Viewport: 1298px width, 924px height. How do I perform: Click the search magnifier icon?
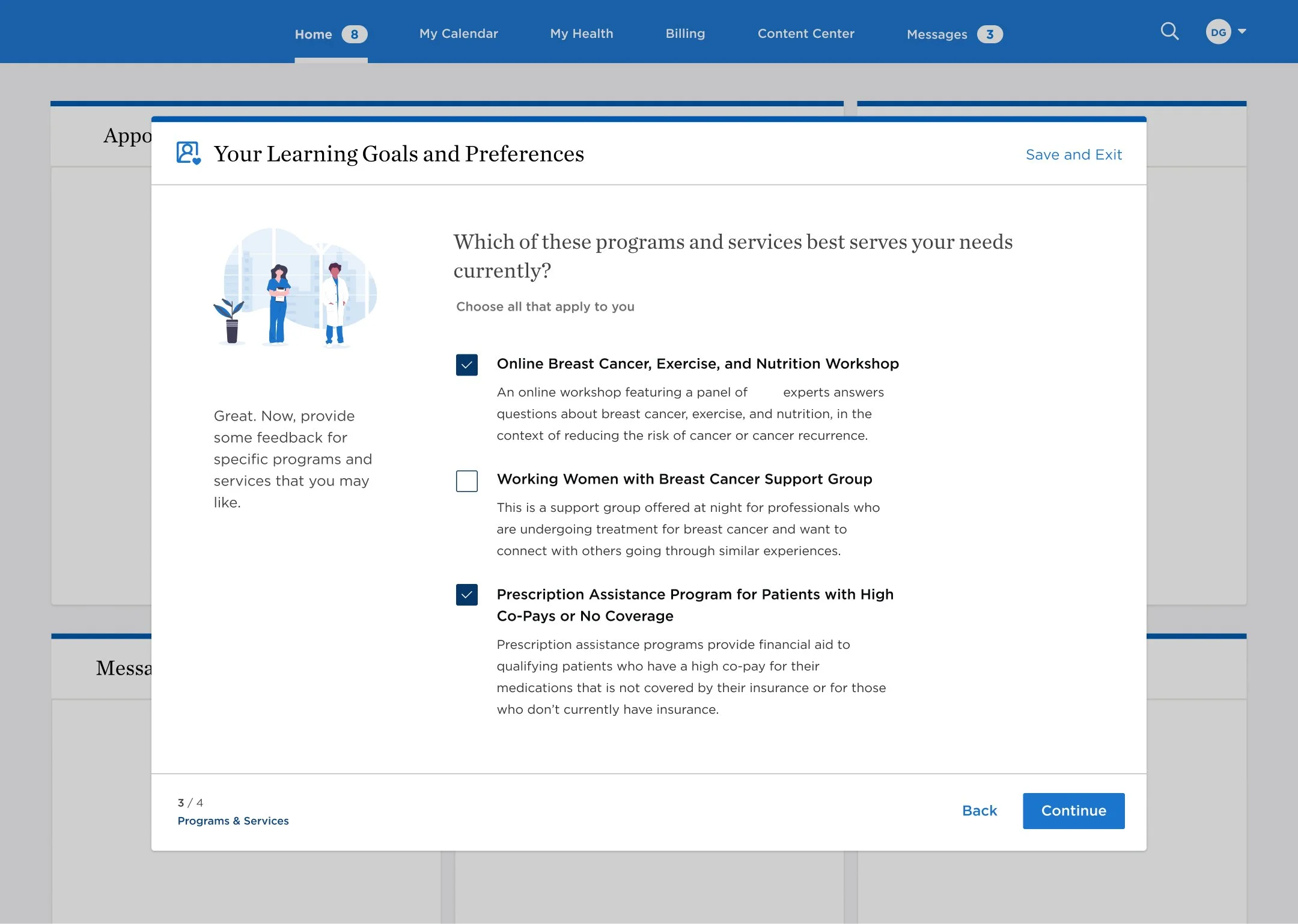click(x=1169, y=31)
